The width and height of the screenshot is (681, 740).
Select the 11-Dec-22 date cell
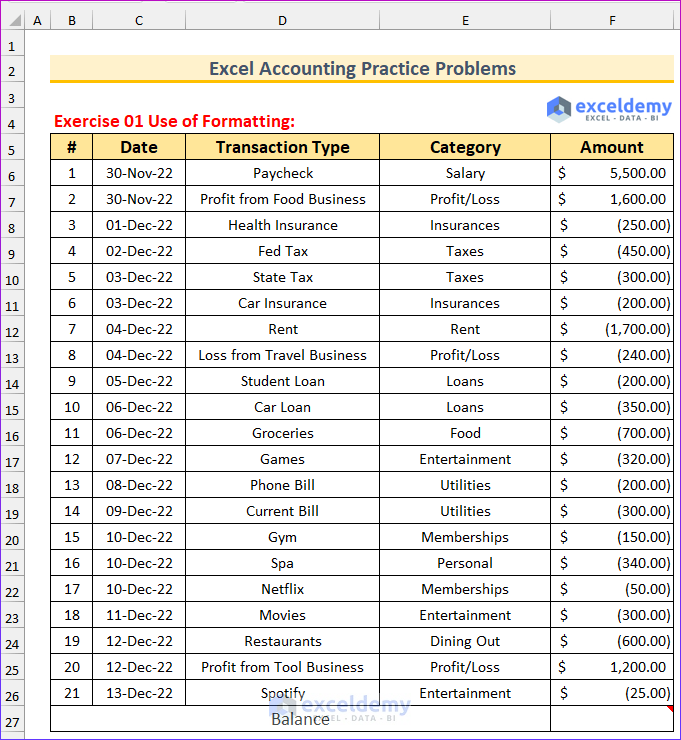point(139,615)
